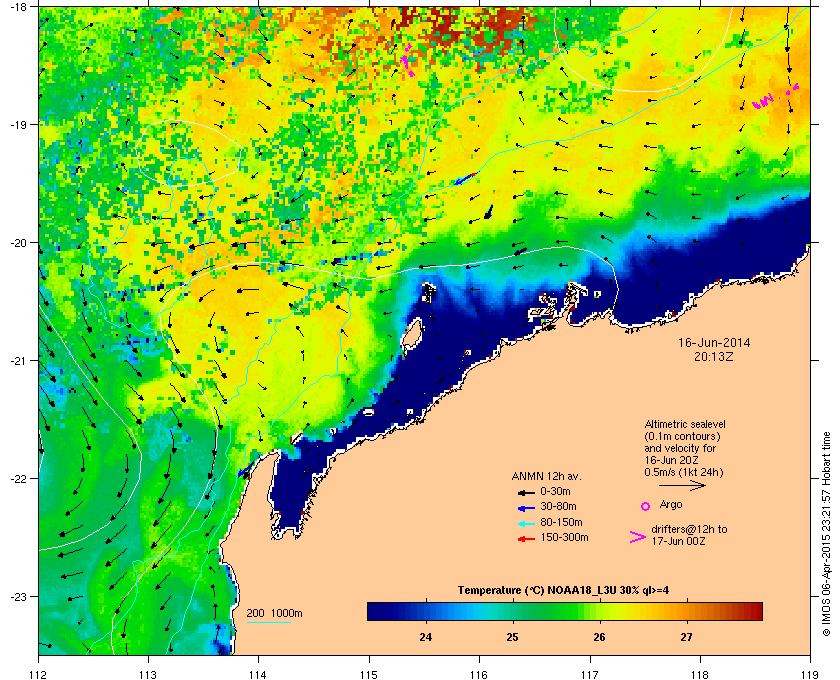
Task: Click the latitude label -18
Action: click(x=18, y=7)
